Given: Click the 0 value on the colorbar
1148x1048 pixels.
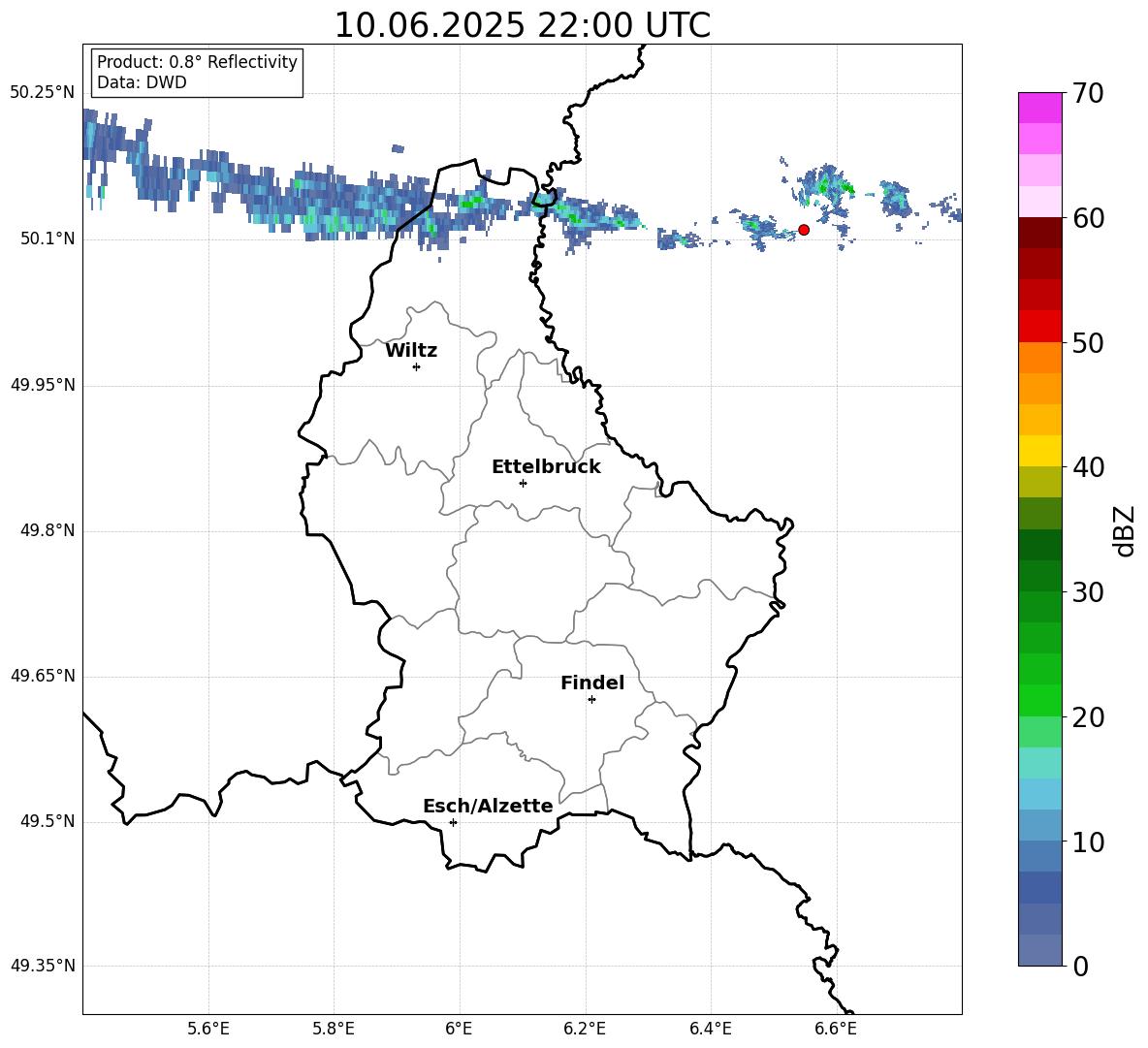Looking at the screenshot, I should pos(1081,967).
